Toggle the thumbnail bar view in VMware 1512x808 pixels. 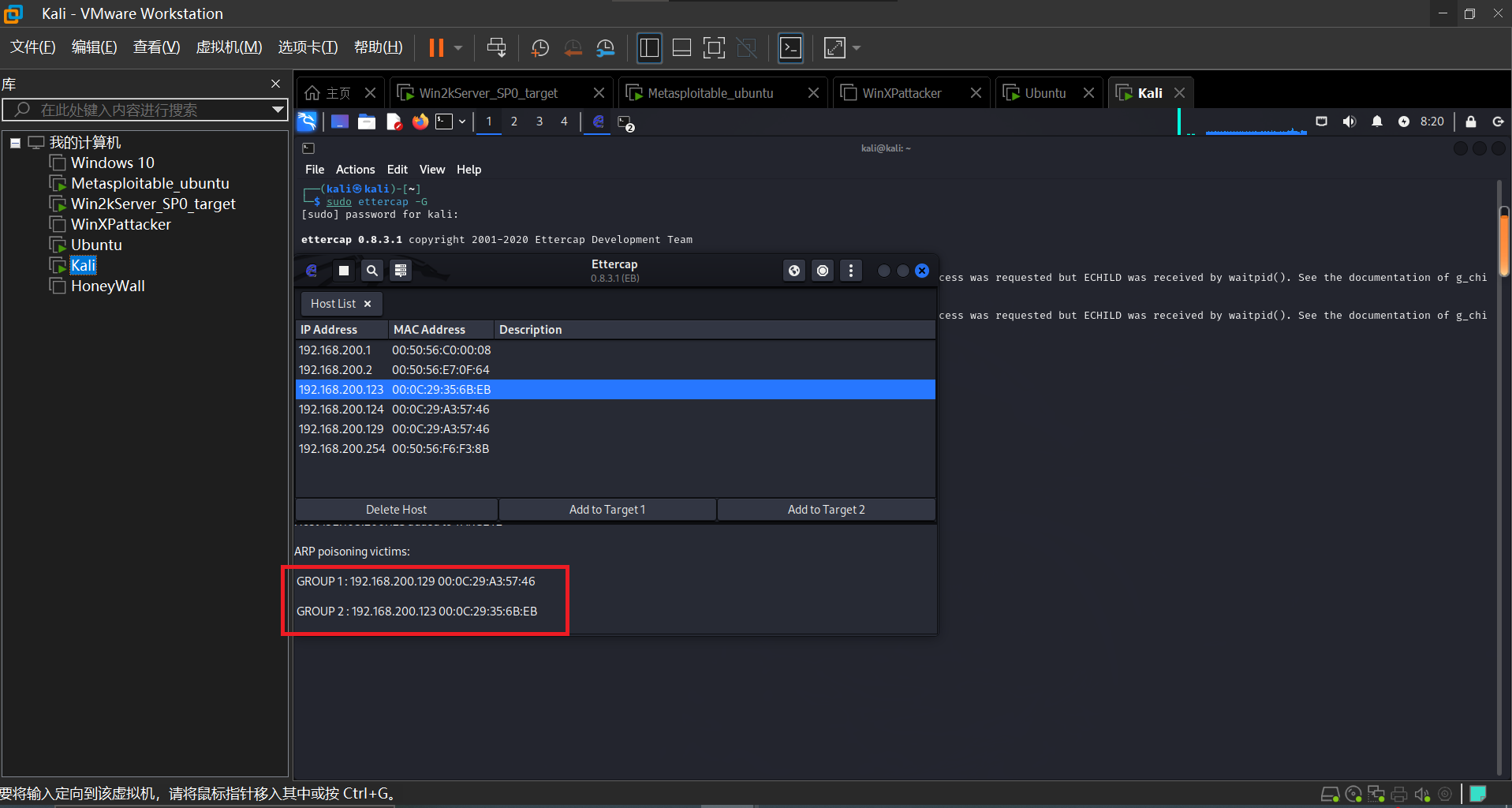(681, 48)
